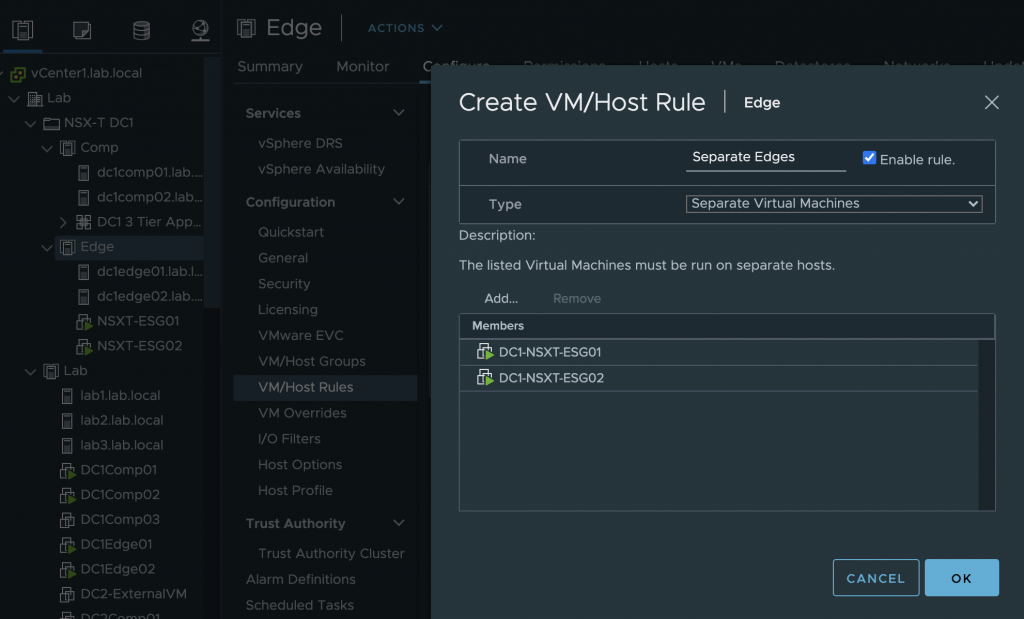Click the DC1-NSXT-ESG02 member VM icon

pos(485,377)
